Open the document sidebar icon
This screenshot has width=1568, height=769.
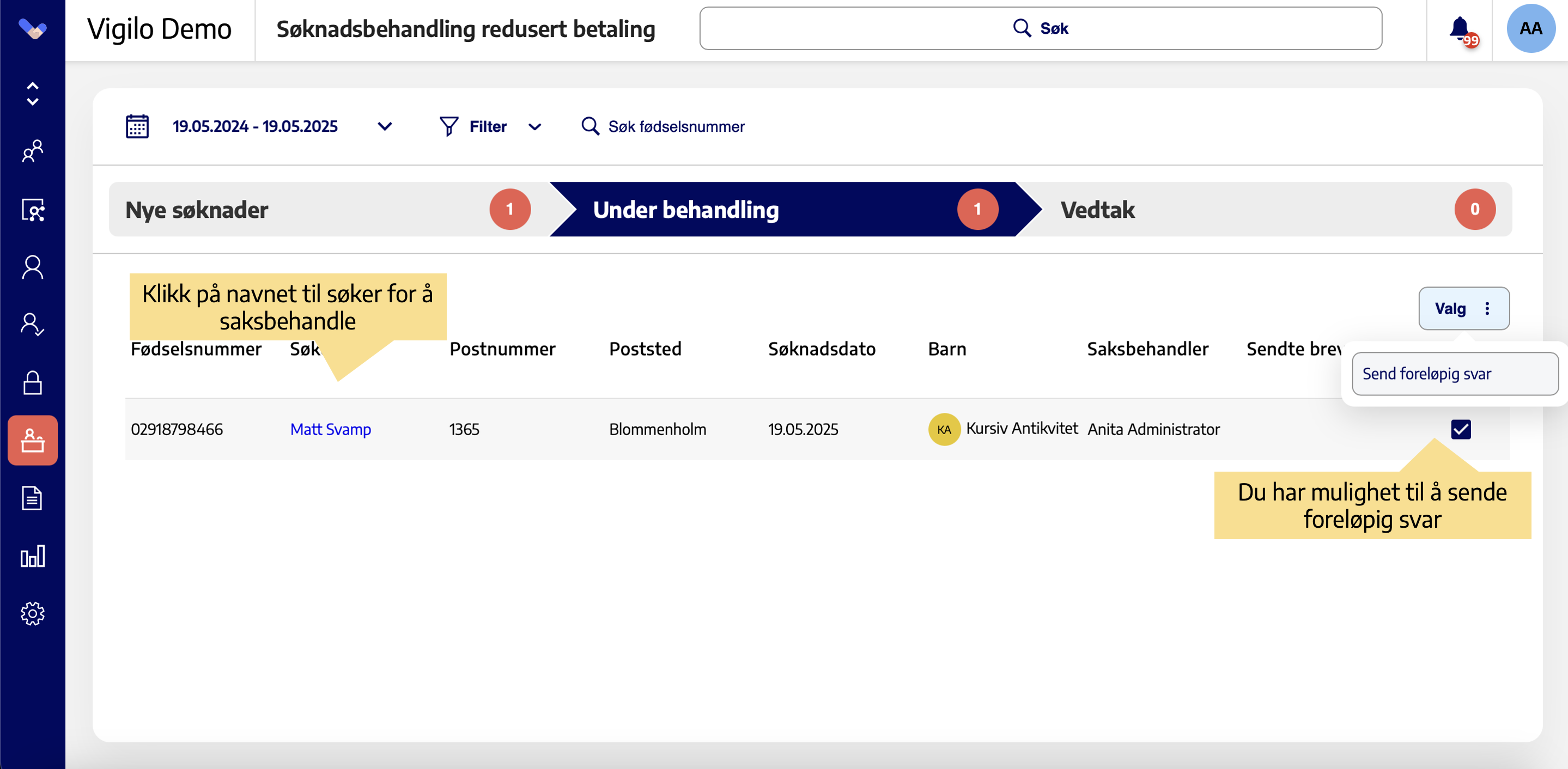[x=32, y=498]
